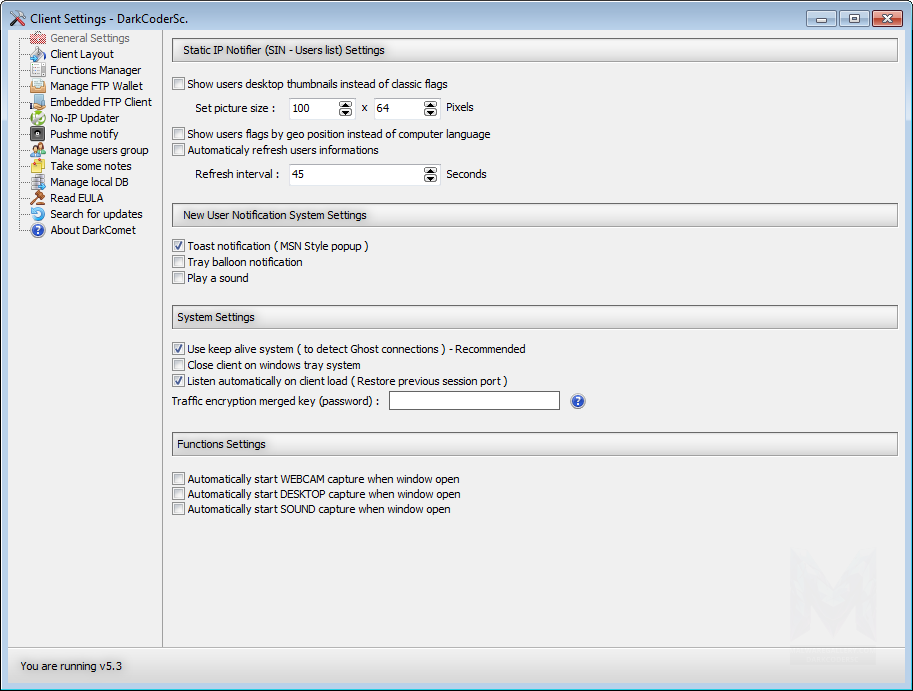Screen dimensions: 913x691
Task: Select the Manage FTP Wallet icon
Action: 38,86
